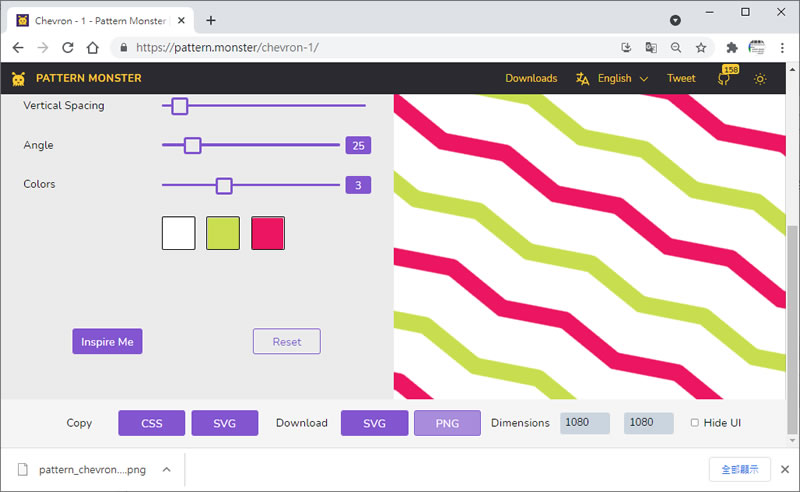Click the scrollbar up arrow
Screen dimensions: 800x492
[792, 69]
